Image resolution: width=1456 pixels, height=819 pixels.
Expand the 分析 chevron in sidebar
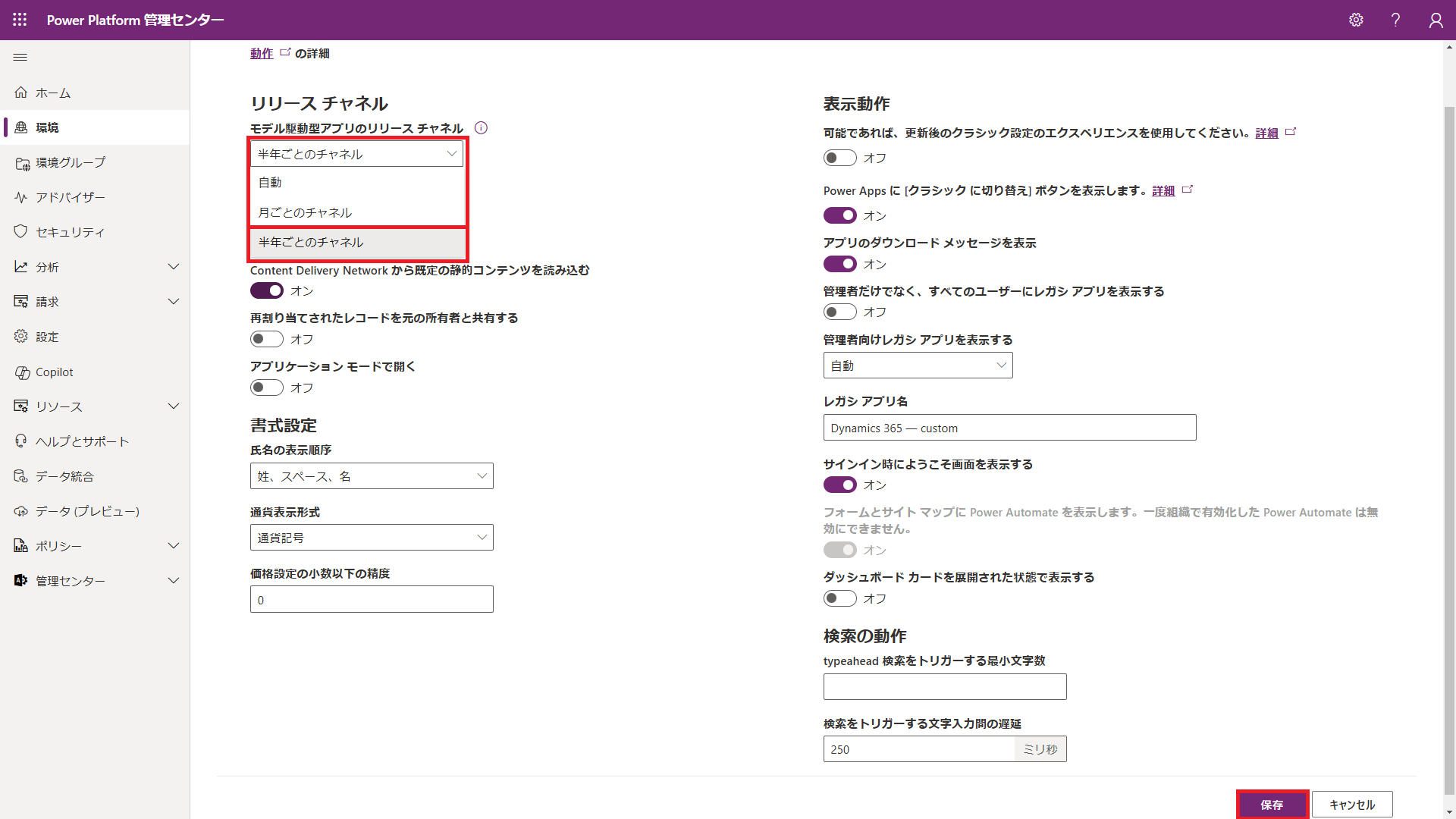(x=174, y=267)
